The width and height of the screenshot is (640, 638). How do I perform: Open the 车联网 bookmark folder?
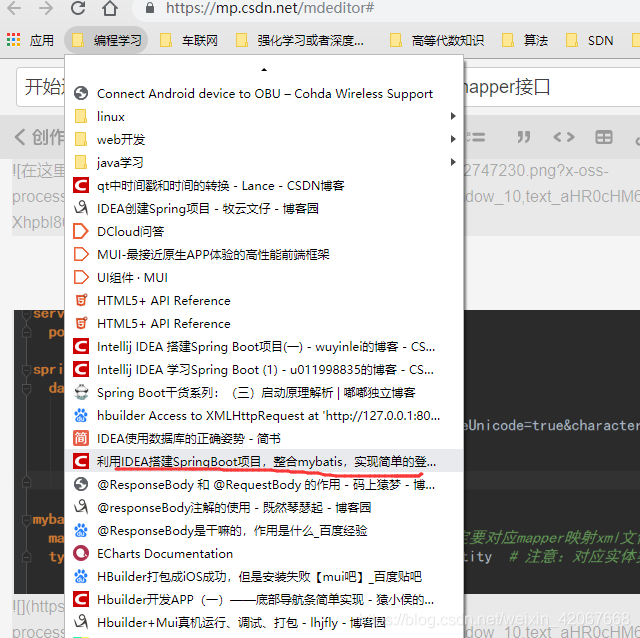[x=189, y=40]
